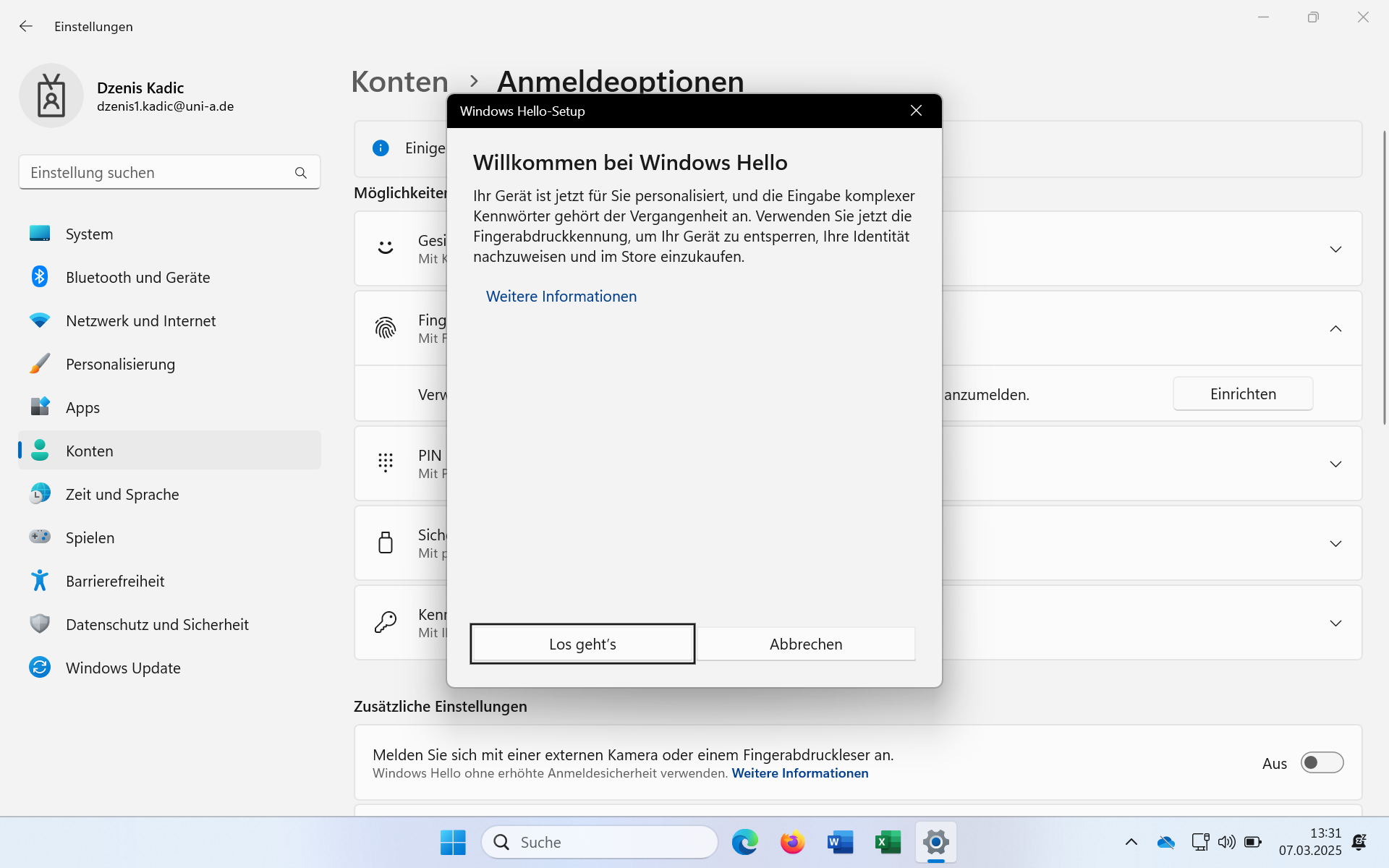Click Konten in the breadcrumb
Screen dimensions: 1389x868
(400, 82)
